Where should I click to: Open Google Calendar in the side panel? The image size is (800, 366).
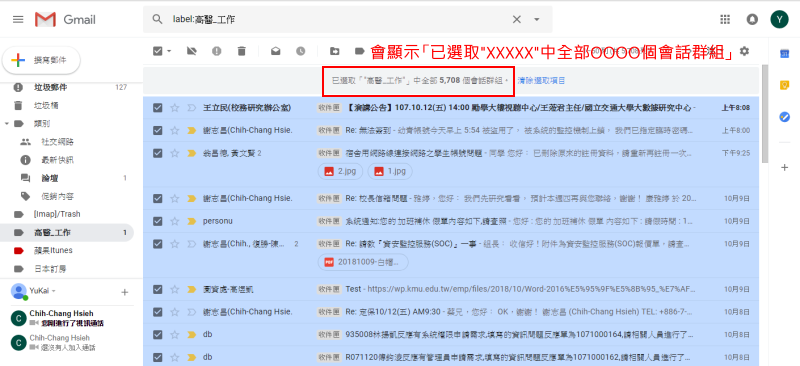coord(785,54)
